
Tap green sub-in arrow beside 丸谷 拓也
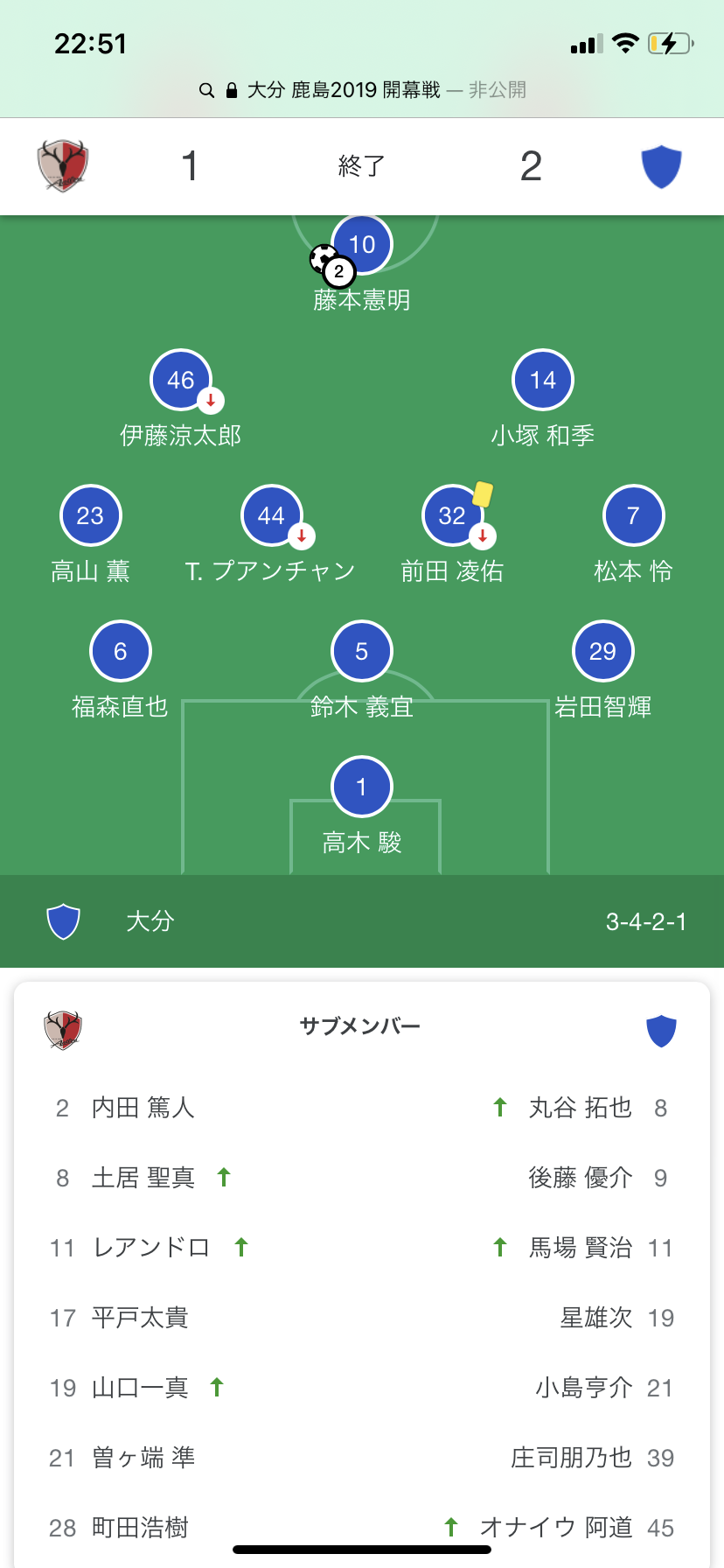(x=500, y=1108)
